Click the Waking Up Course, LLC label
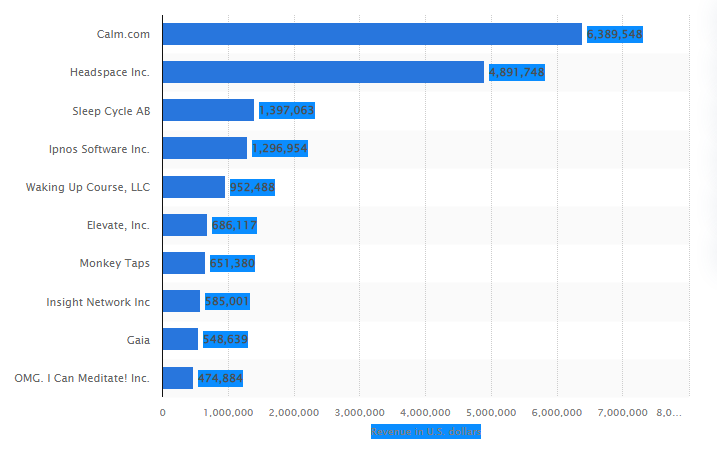 (88, 187)
